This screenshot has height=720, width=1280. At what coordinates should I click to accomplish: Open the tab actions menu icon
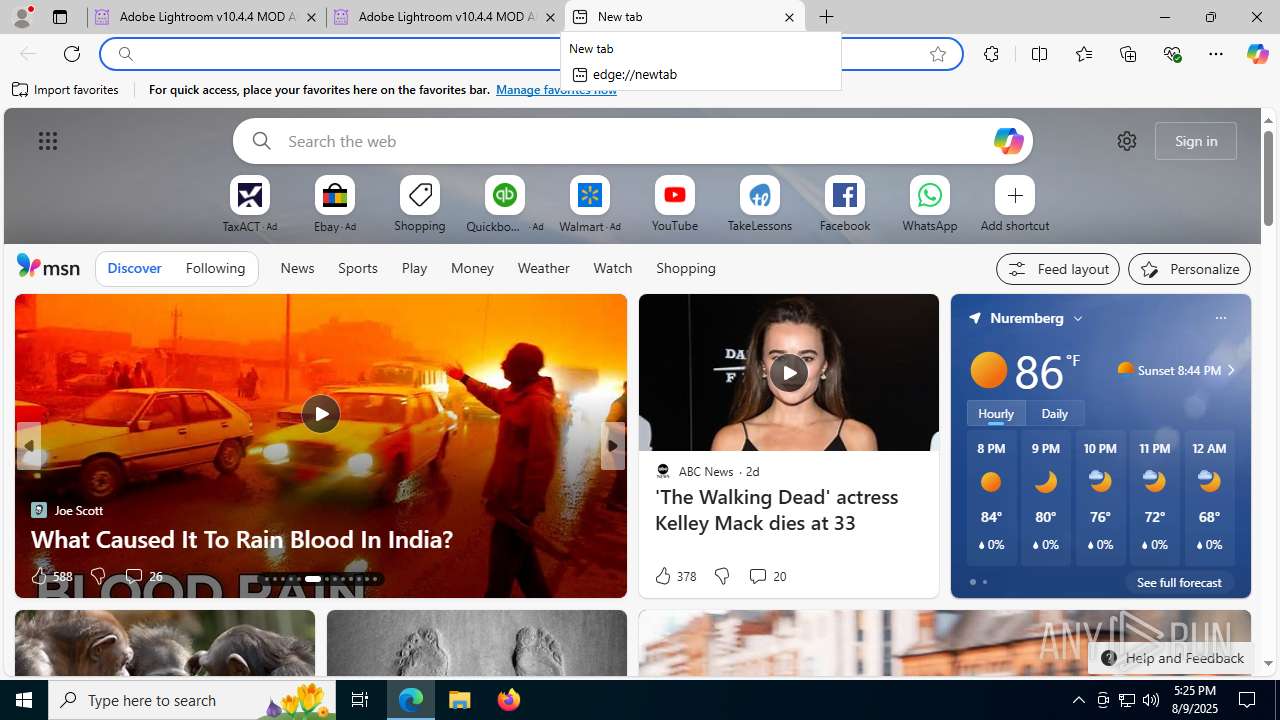click(60, 17)
